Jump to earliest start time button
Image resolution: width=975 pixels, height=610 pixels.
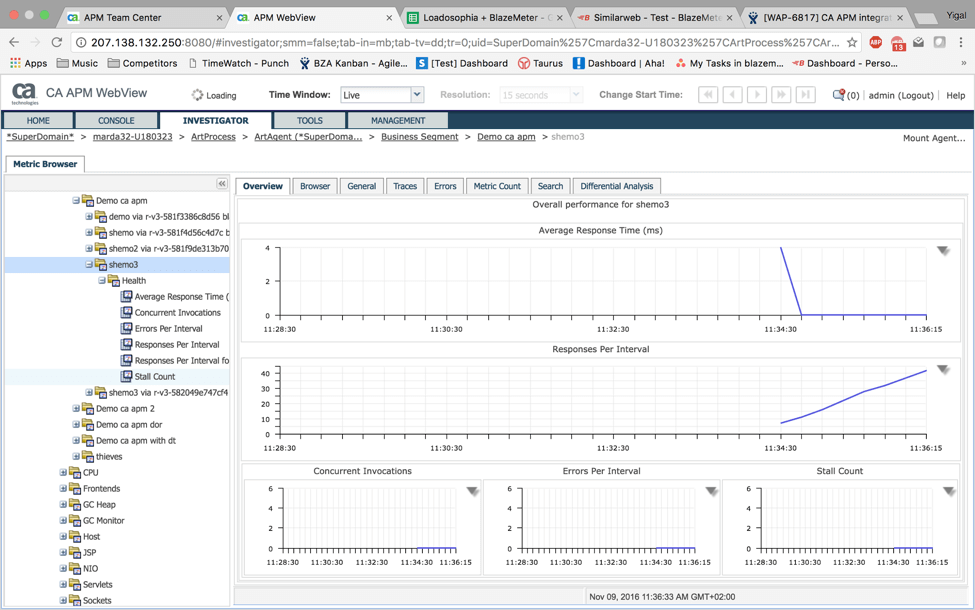(x=708, y=95)
